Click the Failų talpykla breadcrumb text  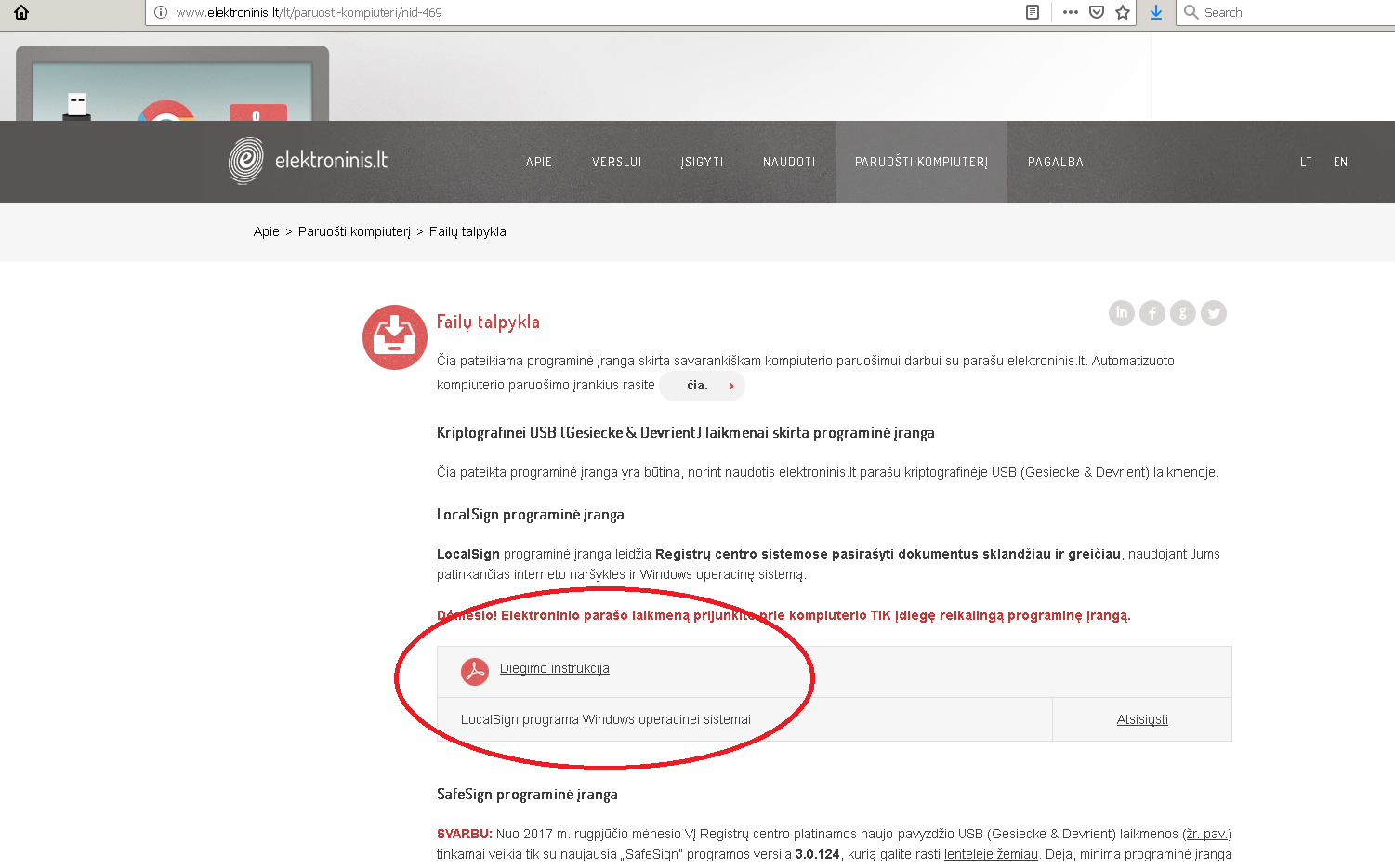point(467,231)
